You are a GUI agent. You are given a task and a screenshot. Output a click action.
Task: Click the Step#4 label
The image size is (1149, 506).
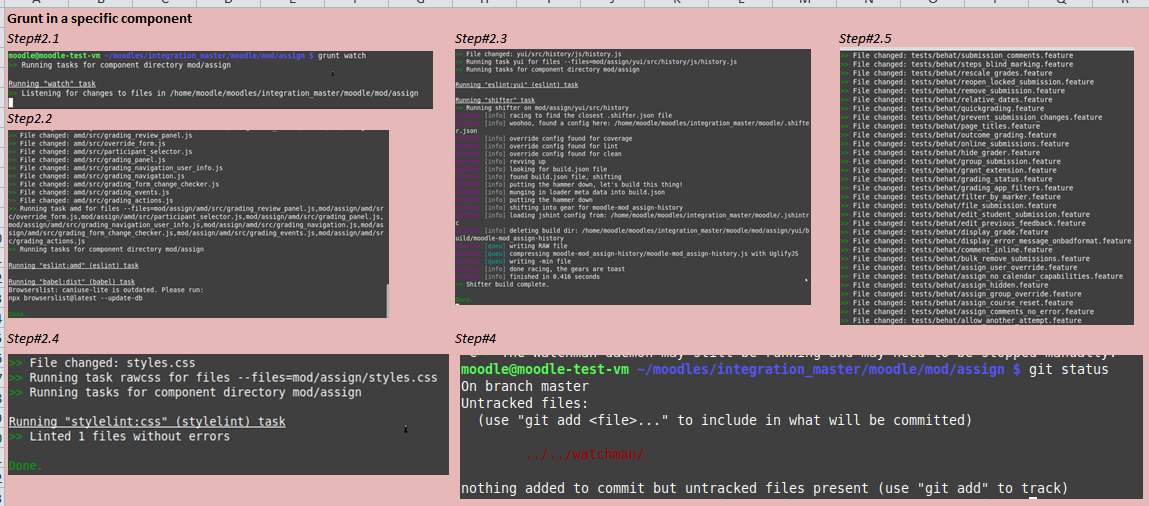476,338
